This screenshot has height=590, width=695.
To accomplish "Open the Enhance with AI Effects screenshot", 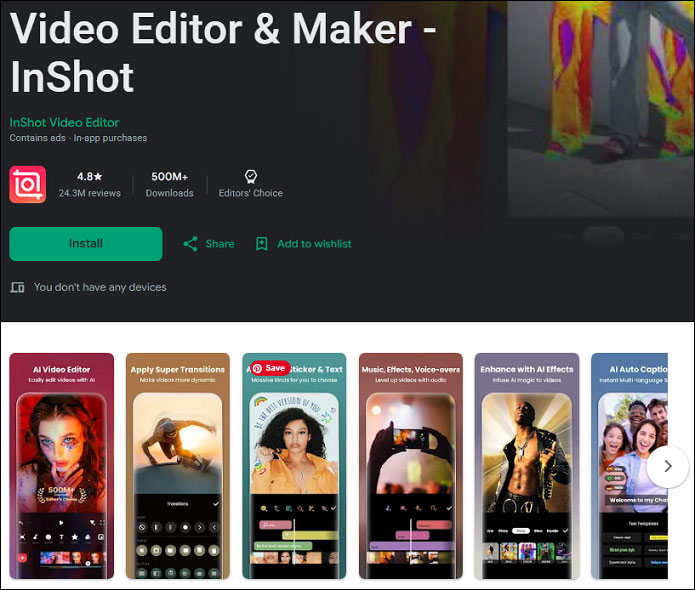I will click(527, 466).
